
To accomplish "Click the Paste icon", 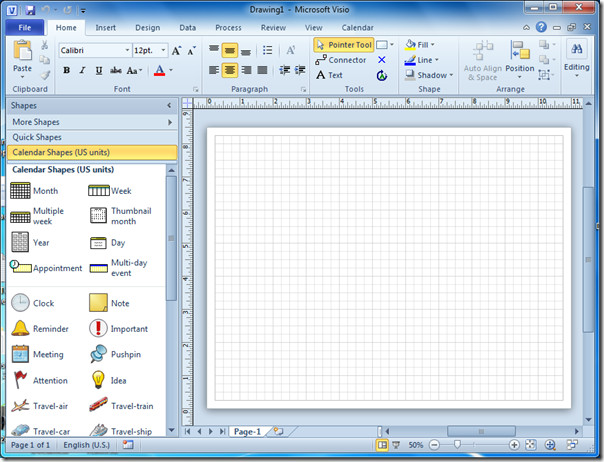I will pos(22,51).
